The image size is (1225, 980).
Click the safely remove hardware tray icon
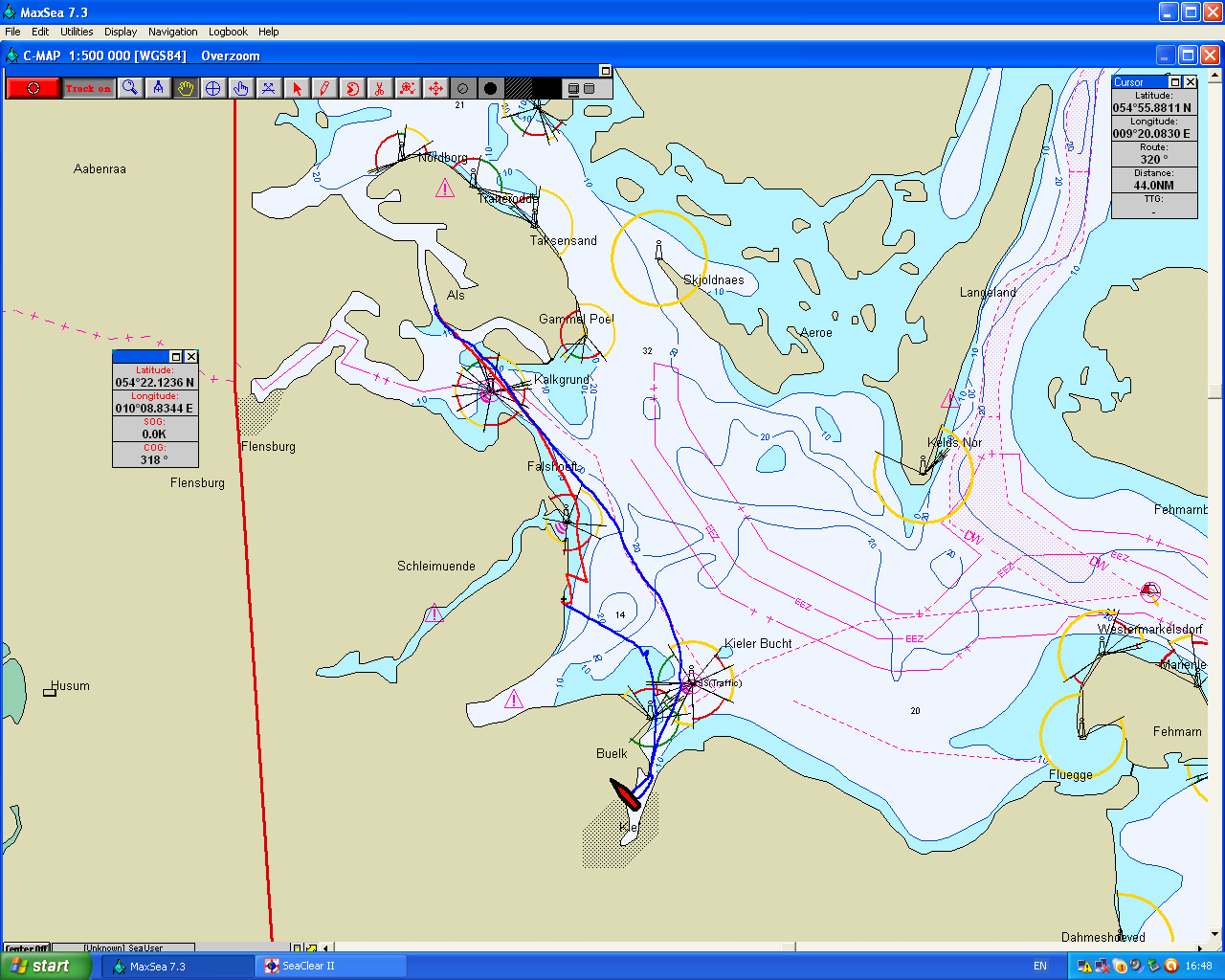[x=1153, y=967]
